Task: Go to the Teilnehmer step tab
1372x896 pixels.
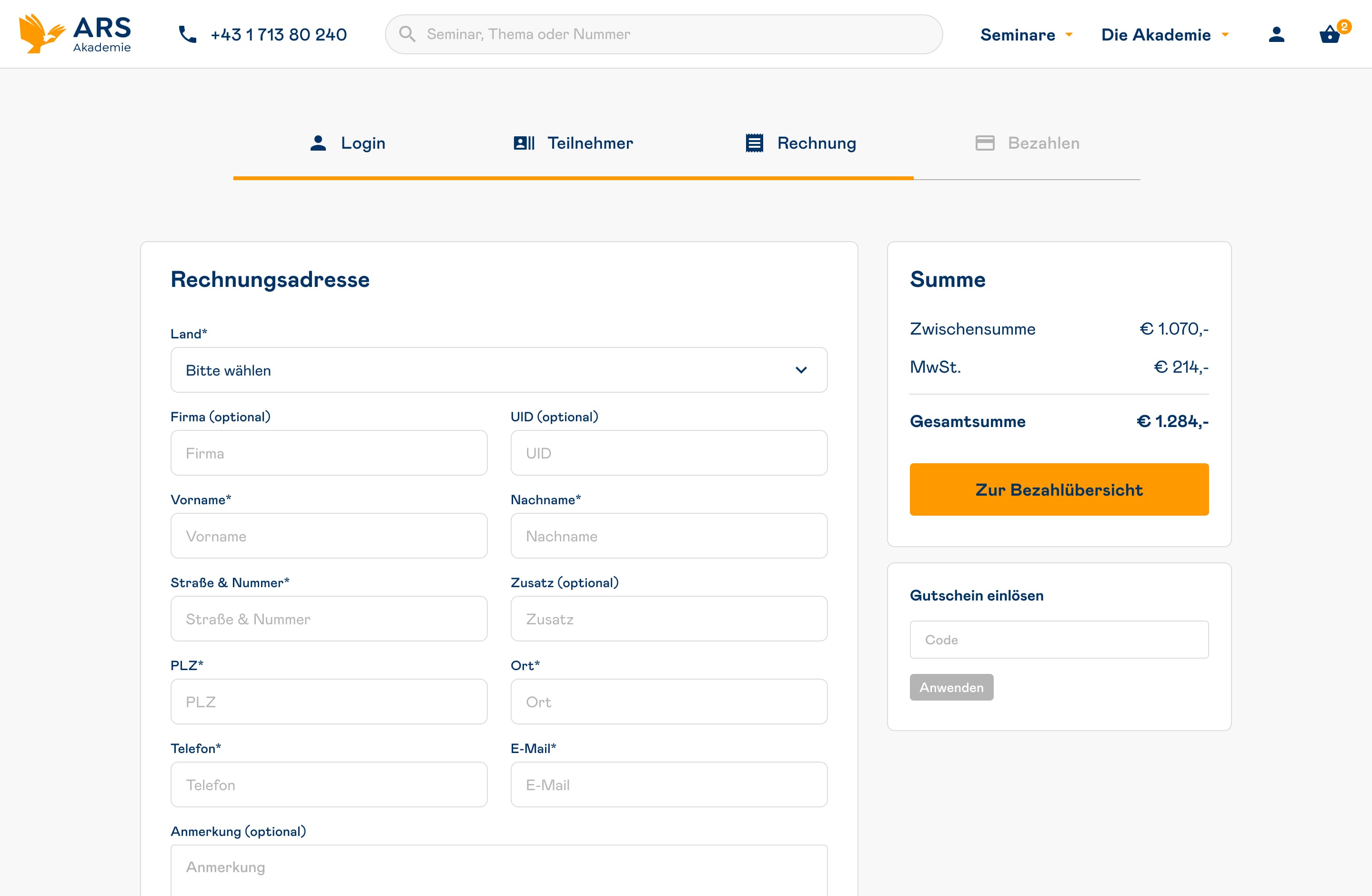Action: pos(589,143)
